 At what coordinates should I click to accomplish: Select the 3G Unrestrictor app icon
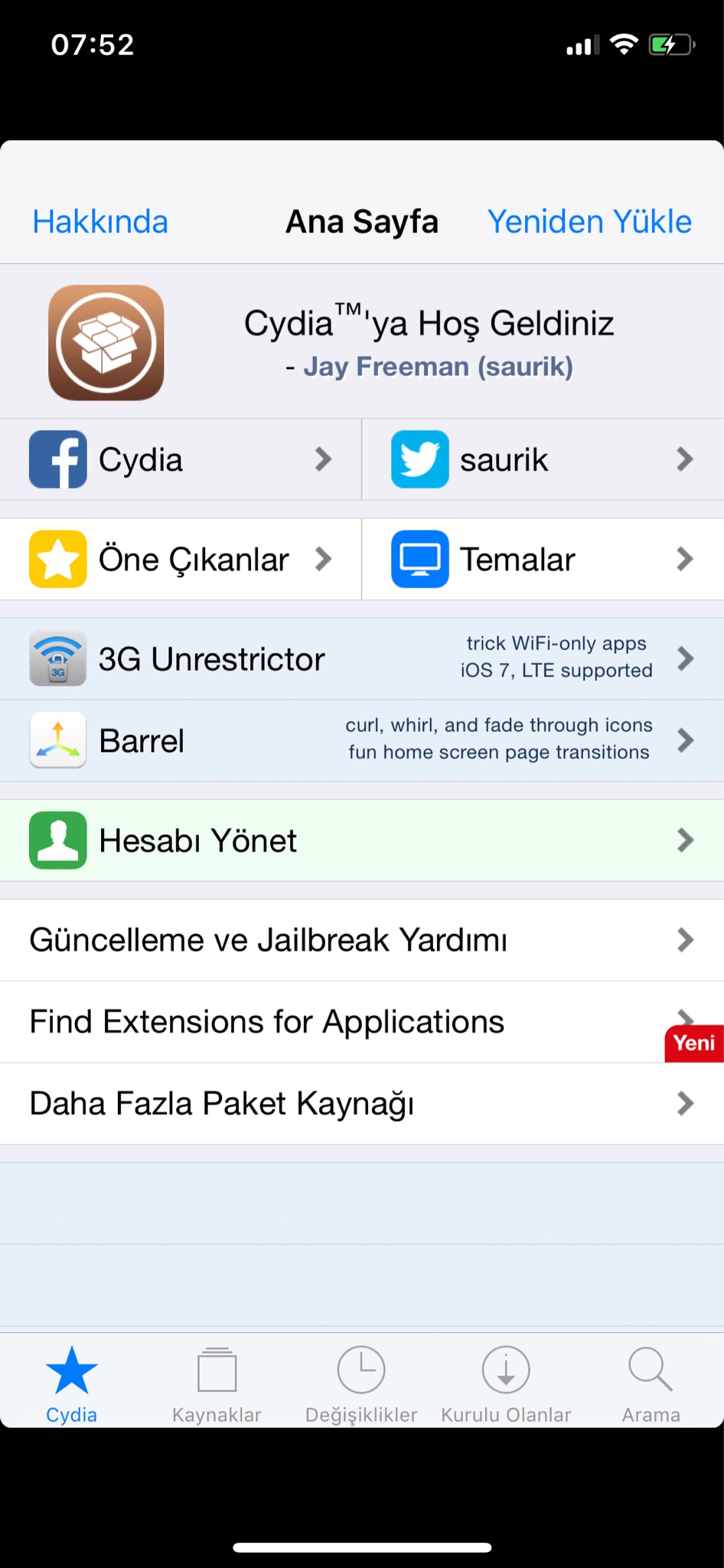tap(58, 658)
